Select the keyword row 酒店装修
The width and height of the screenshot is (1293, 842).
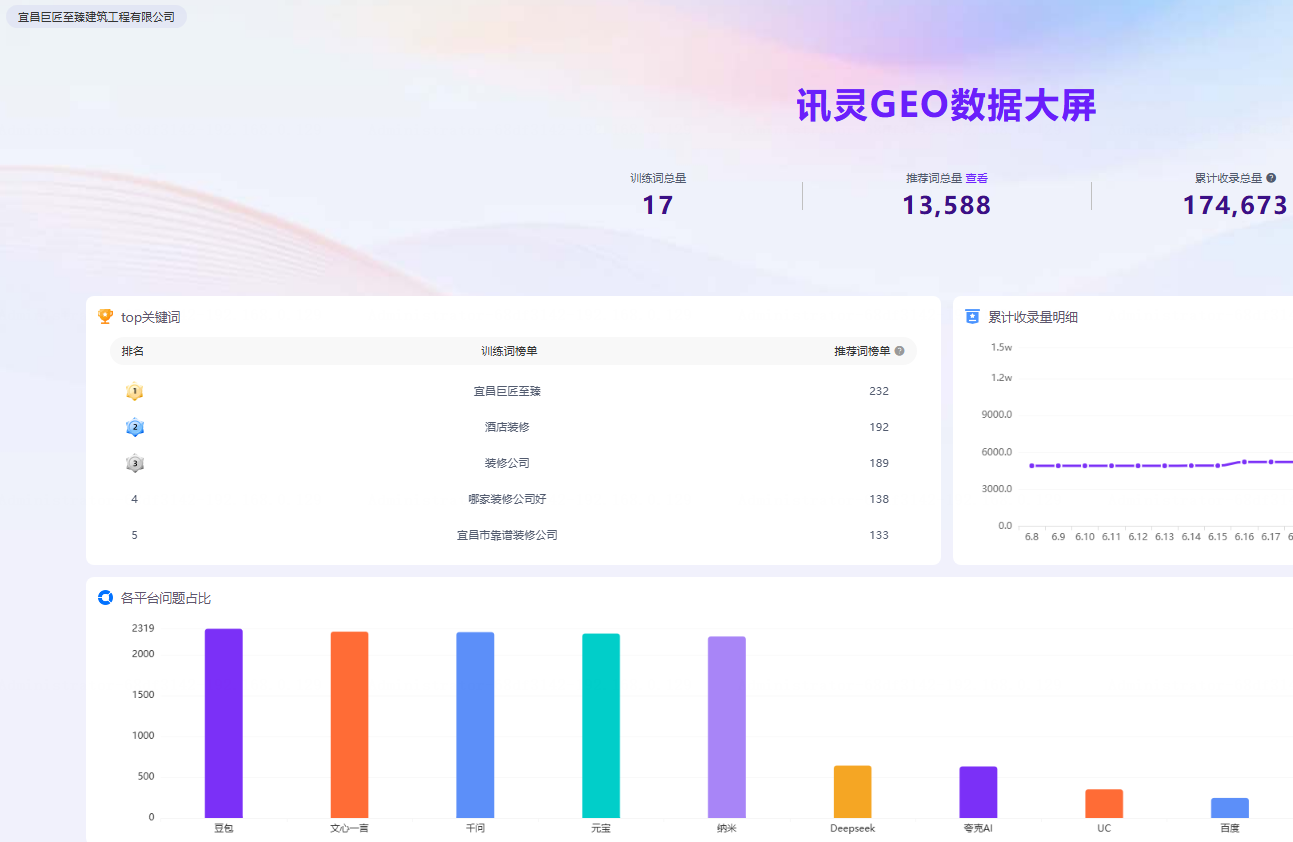(x=513, y=427)
